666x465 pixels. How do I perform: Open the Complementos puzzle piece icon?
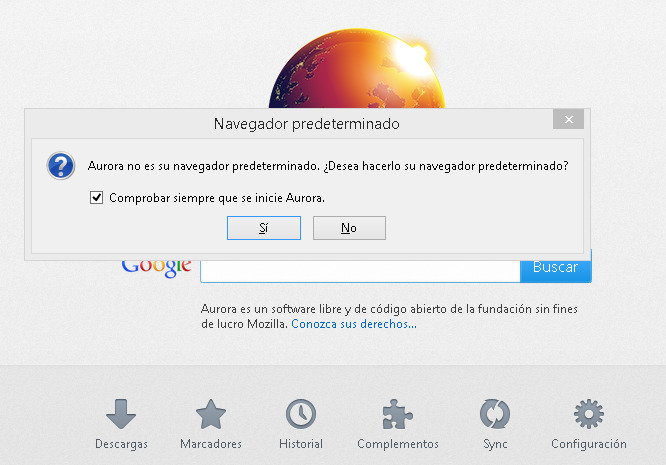(397, 414)
